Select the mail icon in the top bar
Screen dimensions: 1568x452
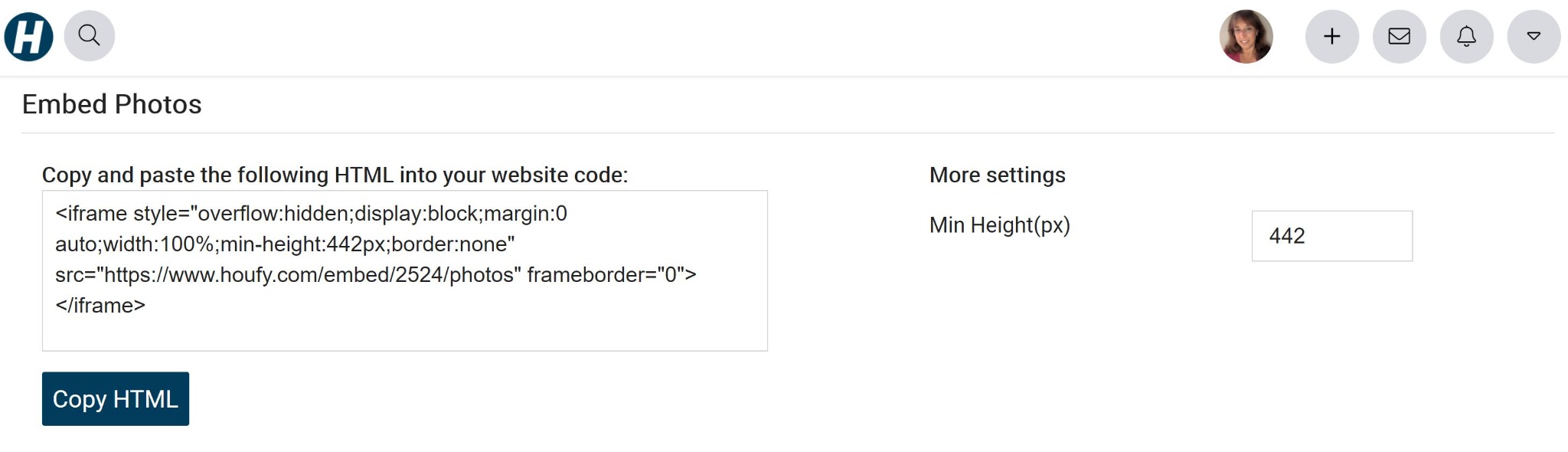click(1400, 35)
